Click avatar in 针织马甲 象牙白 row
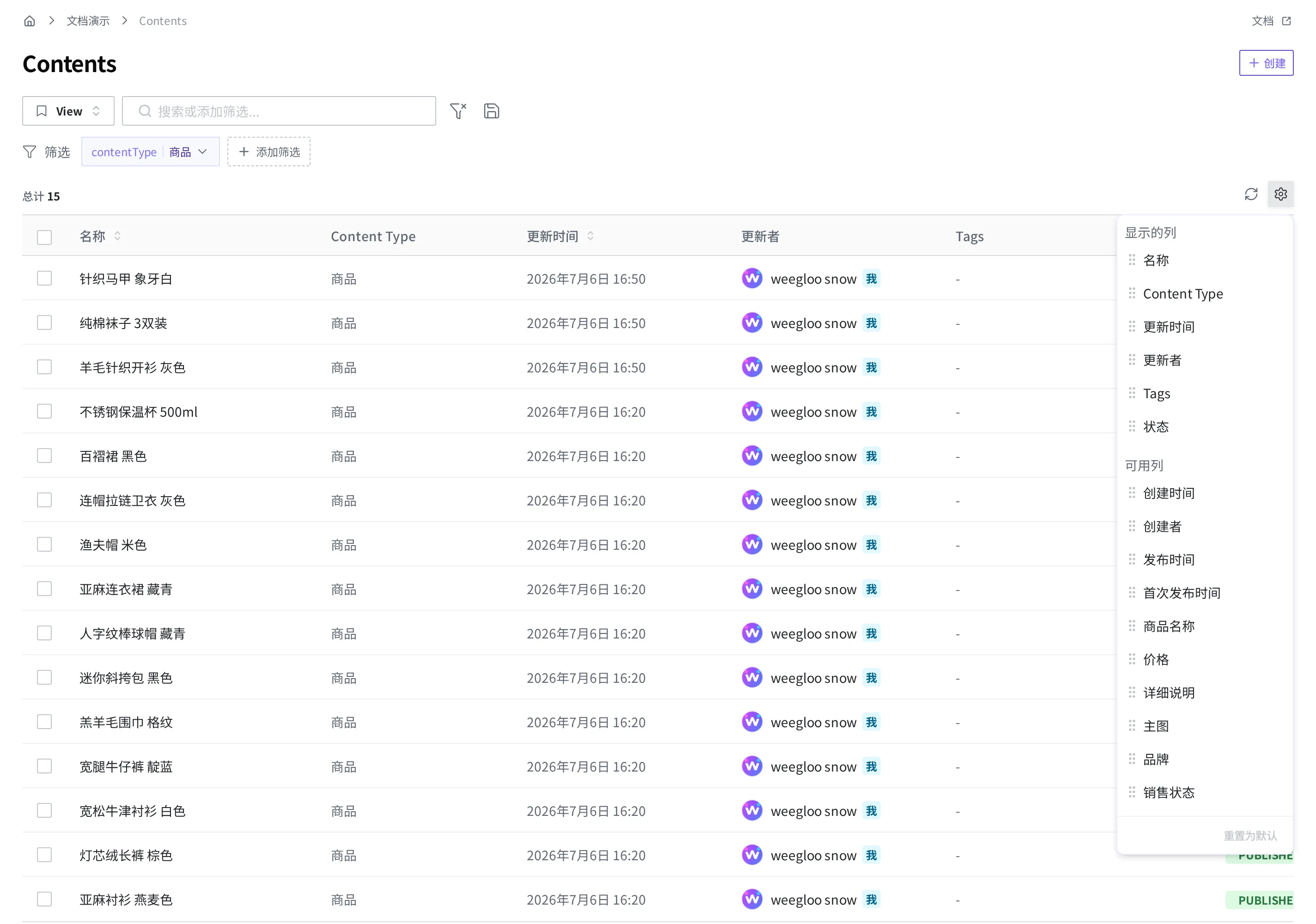Viewport: 1316px width, 924px height. tap(752, 279)
